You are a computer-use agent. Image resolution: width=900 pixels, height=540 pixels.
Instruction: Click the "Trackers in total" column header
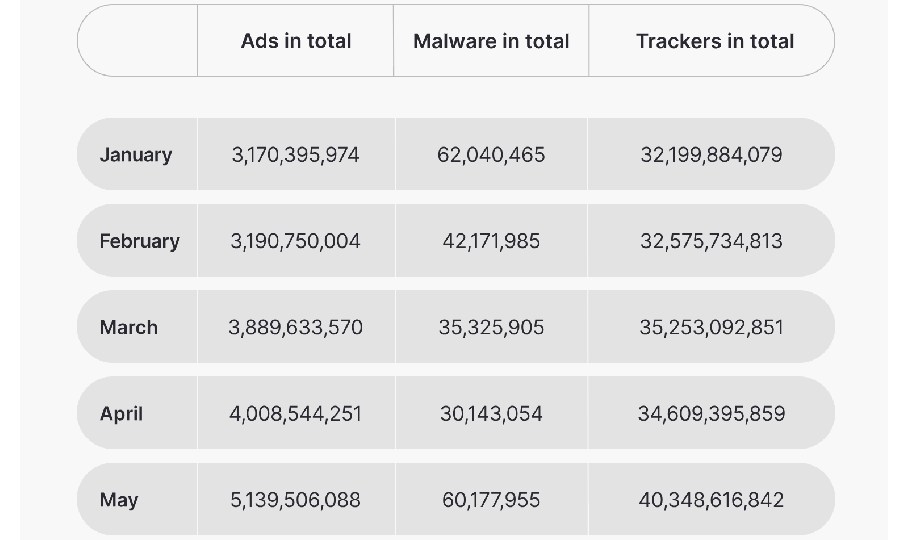(715, 41)
